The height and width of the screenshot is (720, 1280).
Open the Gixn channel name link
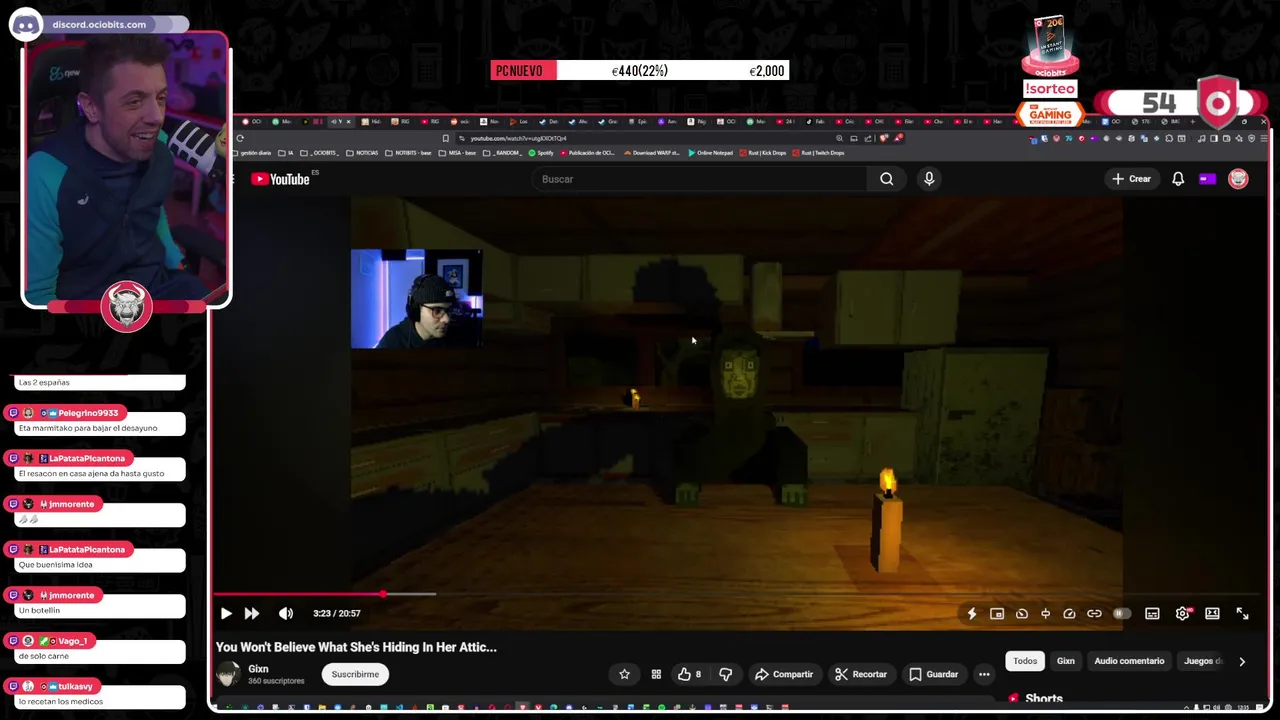[258, 669]
